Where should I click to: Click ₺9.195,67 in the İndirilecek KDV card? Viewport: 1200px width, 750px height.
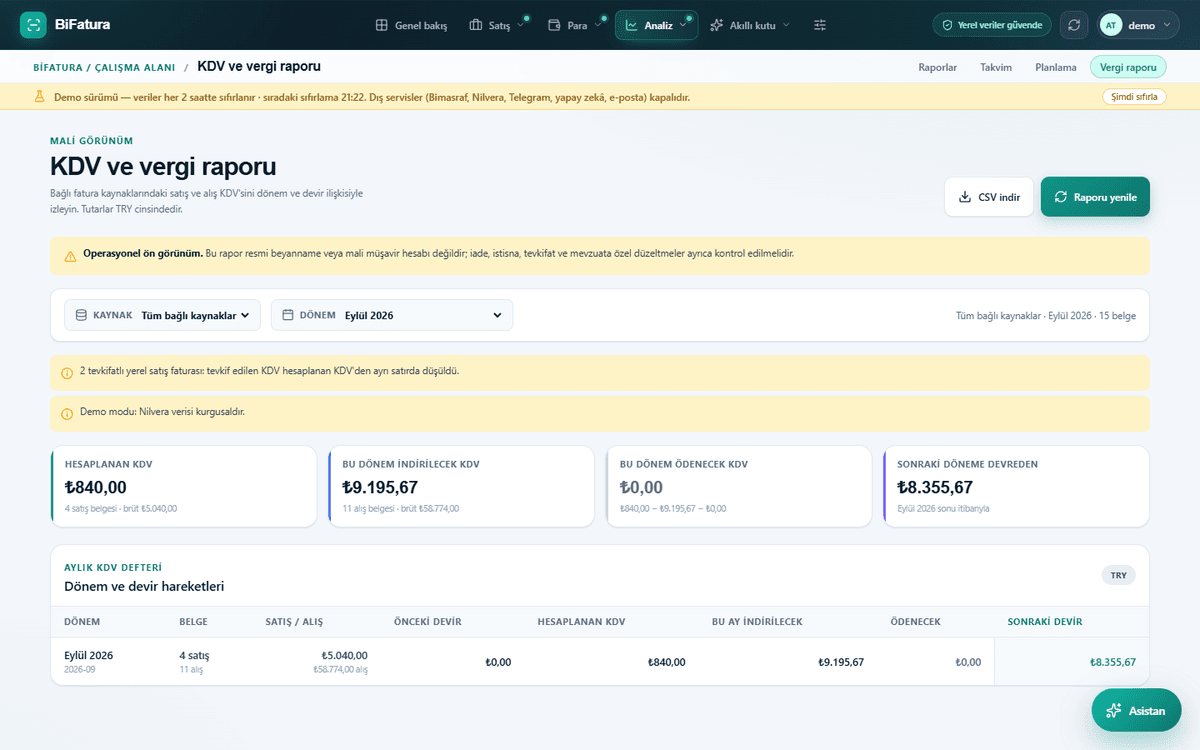pos(380,487)
